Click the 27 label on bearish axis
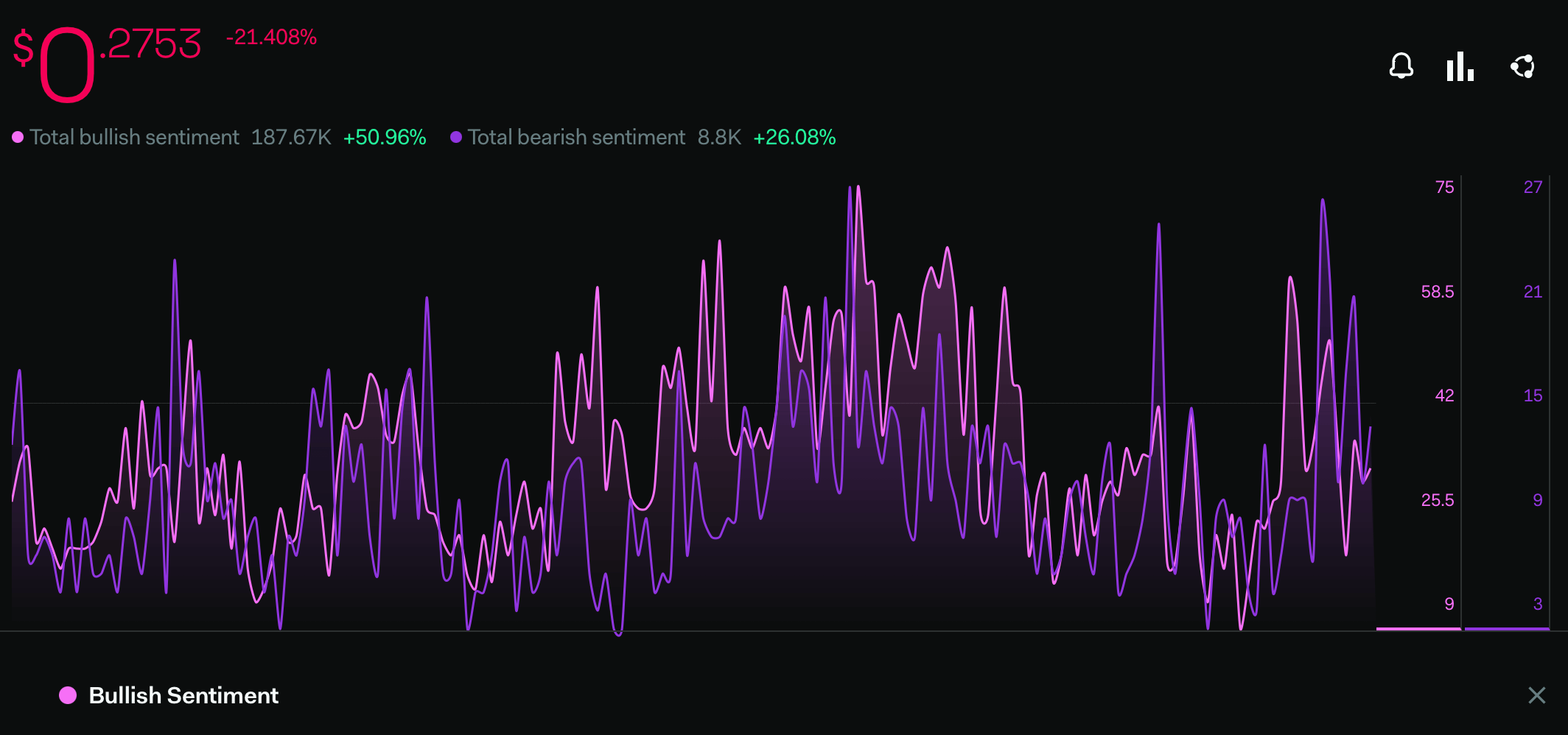1568x735 pixels. tap(1533, 187)
